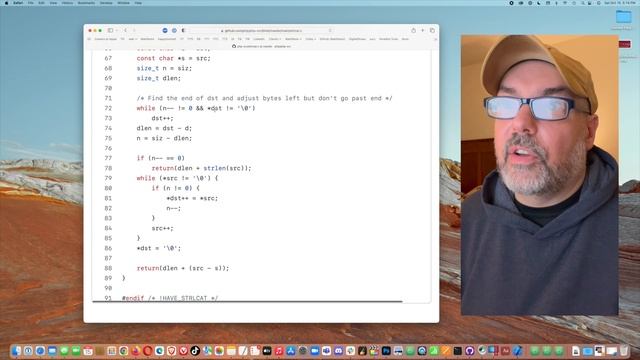Open the Window menu
The width and height of the screenshot is (640, 360).
[x=123, y=3]
